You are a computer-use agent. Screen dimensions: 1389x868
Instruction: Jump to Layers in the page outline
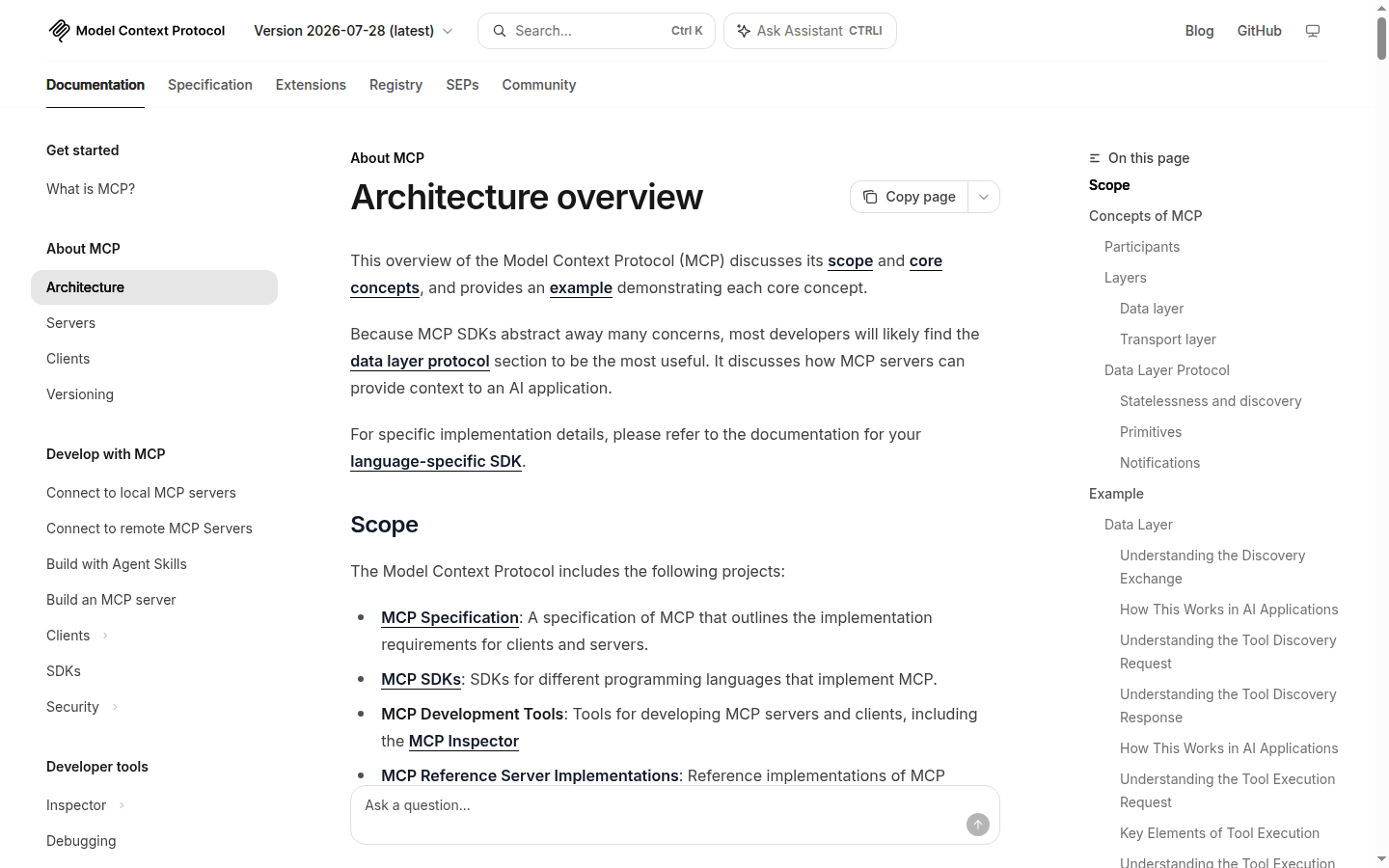(x=1126, y=278)
